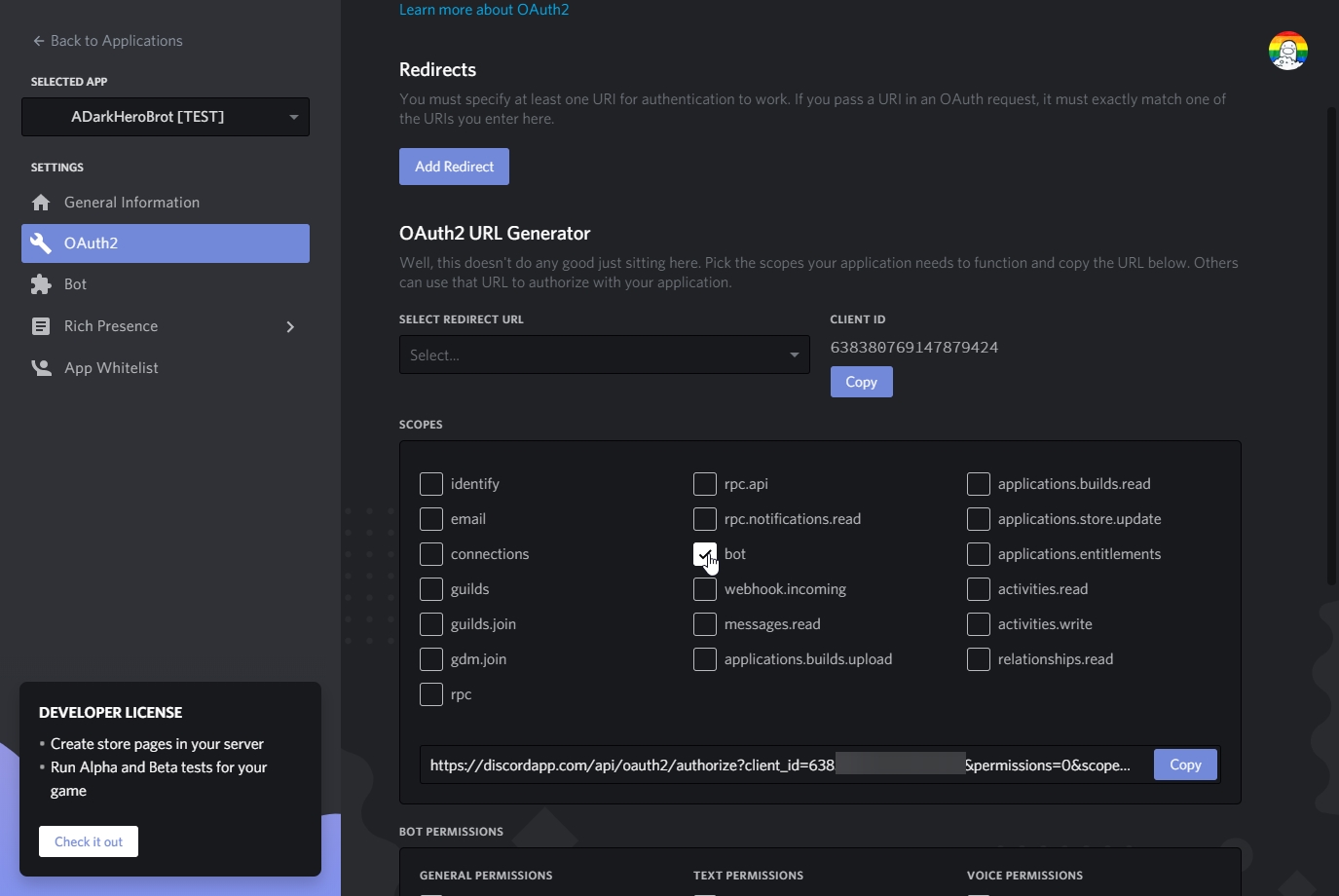1339x896 pixels.
Task: Click the App Whitelist person icon
Action: point(41,368)
